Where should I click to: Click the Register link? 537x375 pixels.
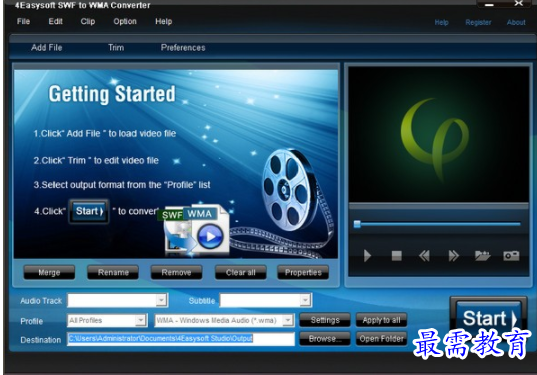point(478,23)
